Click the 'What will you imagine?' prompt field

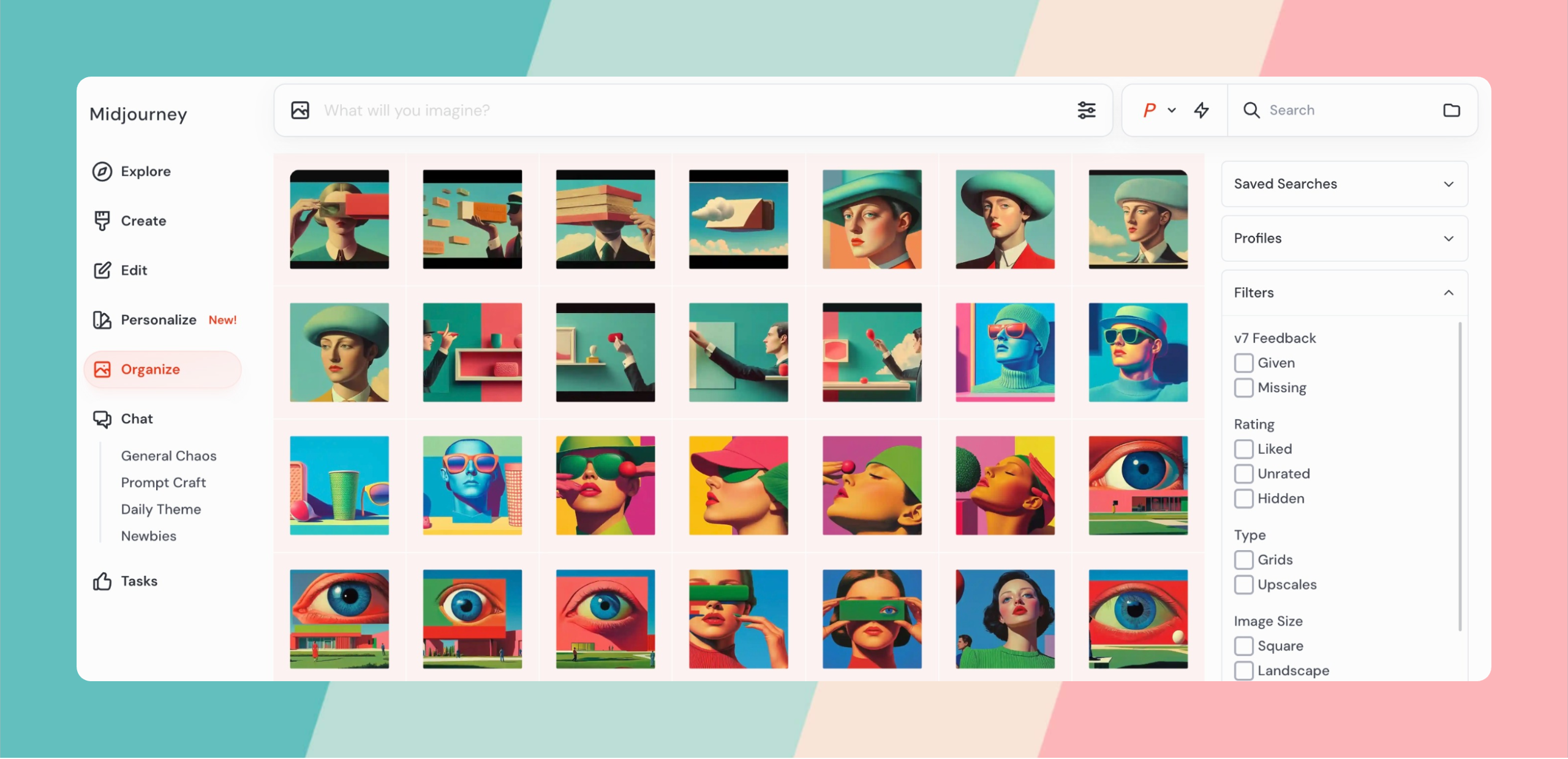point(692,110)
